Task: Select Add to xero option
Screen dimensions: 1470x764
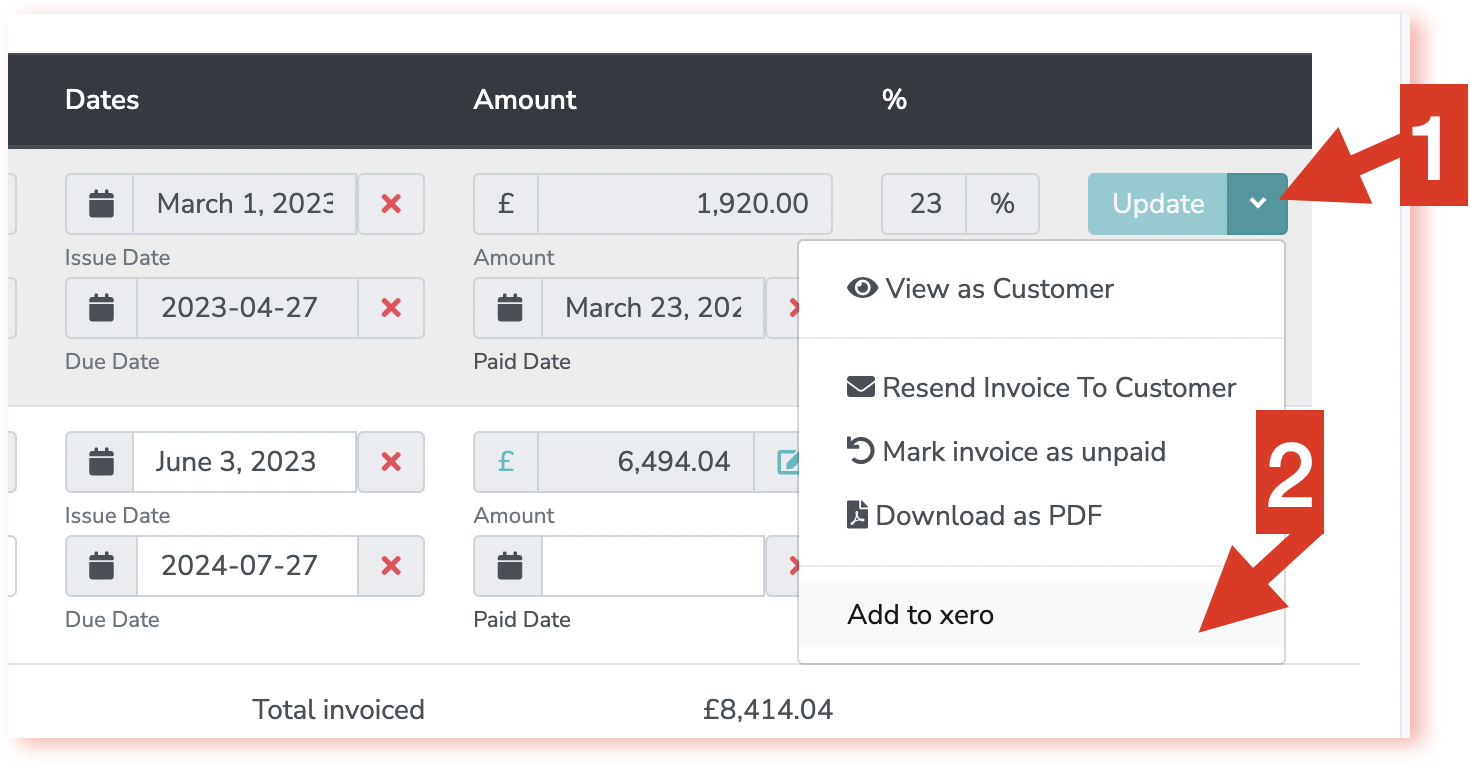Action: pyautogui.click(x=1041, y=615)
